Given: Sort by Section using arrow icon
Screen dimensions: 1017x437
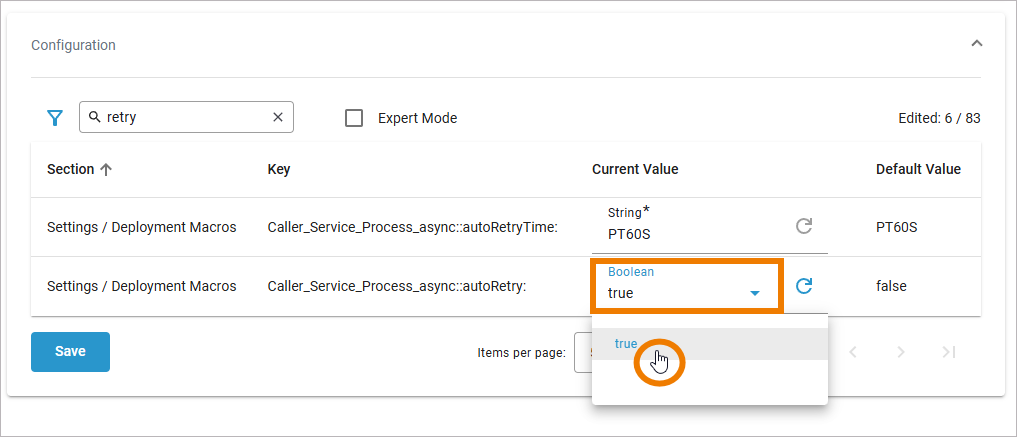Looking at the screenshot, I should (106, 169).
